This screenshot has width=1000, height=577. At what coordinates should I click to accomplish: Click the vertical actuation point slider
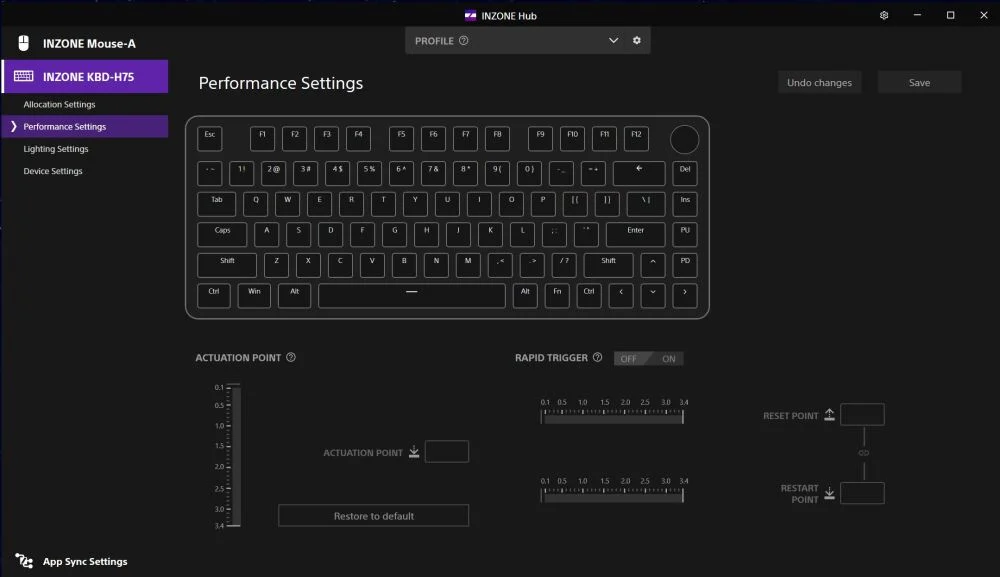(x=235, y=455)
